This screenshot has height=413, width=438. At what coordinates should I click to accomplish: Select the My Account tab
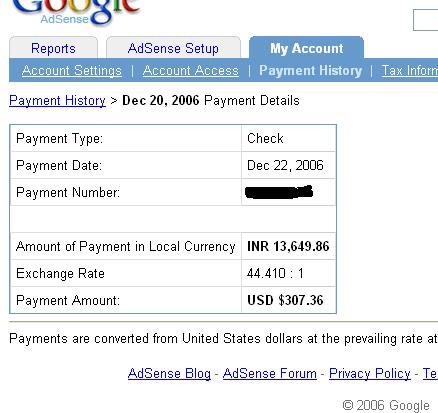click(x=306, y=48)
